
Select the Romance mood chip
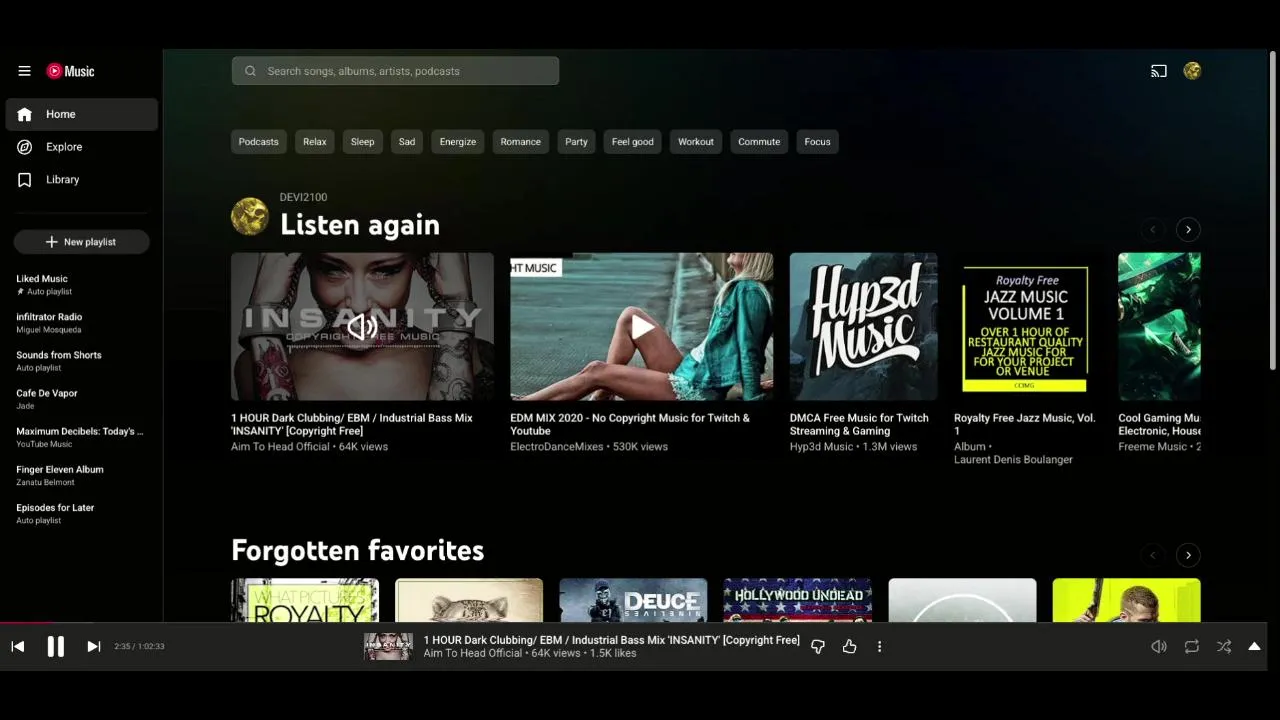[520, 142]
